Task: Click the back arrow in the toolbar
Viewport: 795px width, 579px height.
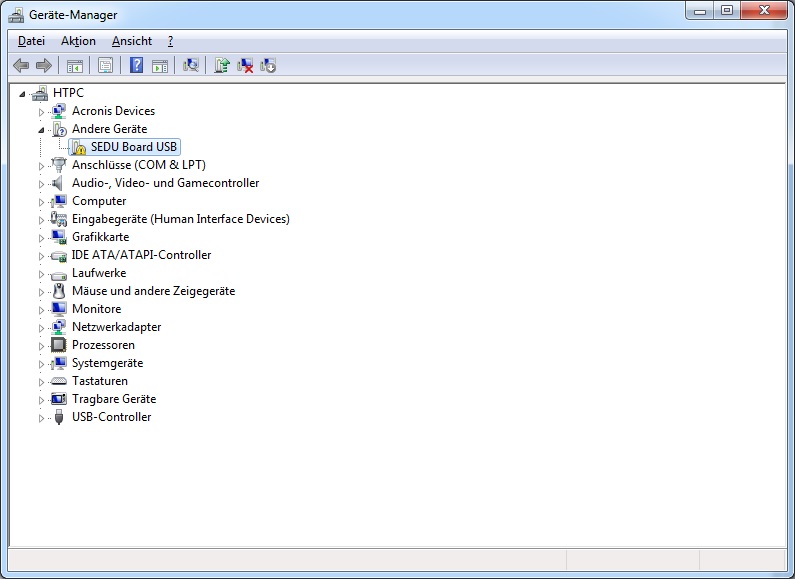Action: coord(21,65)
